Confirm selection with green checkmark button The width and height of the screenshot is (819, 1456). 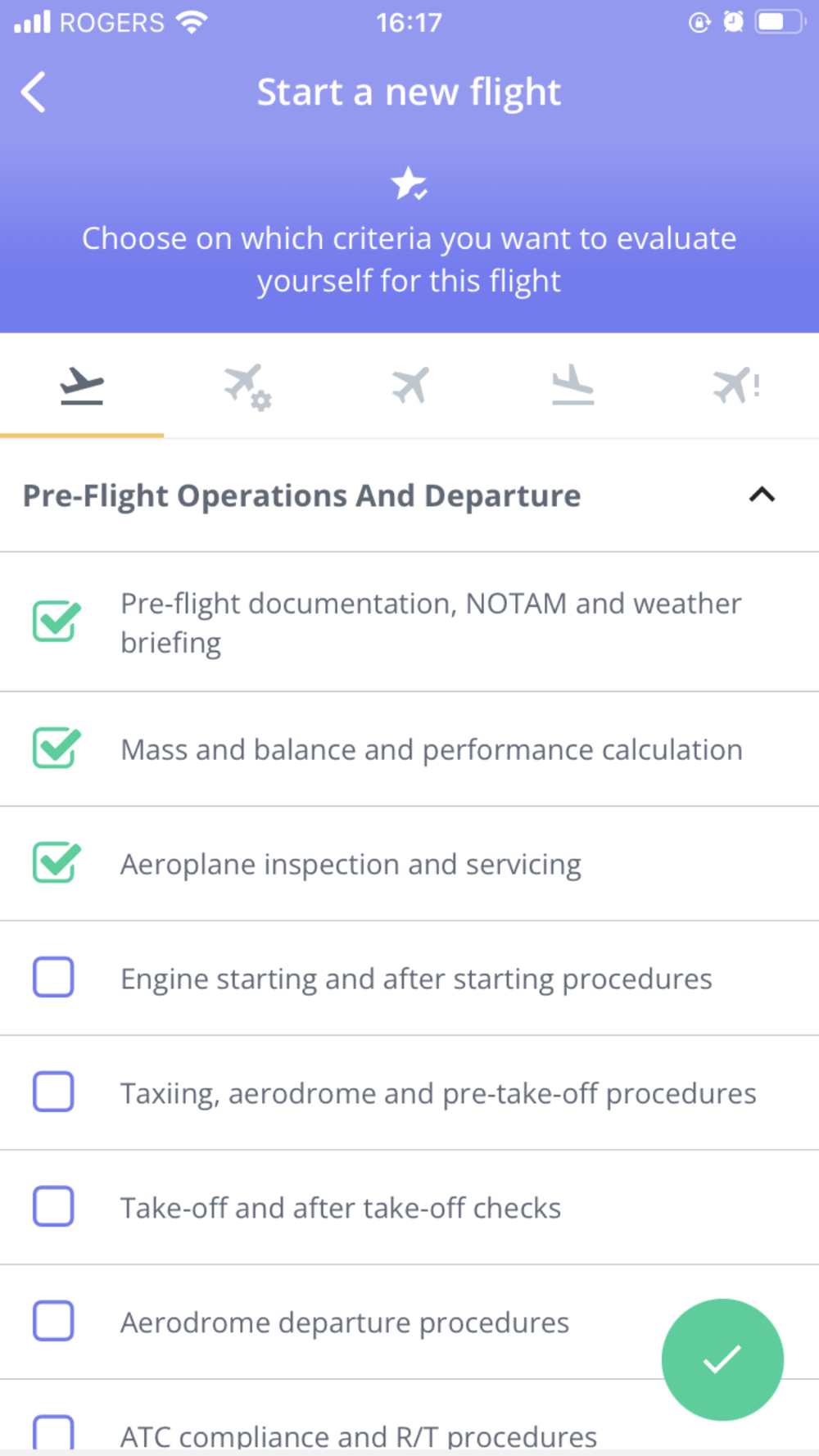(x=722, y=1359)
